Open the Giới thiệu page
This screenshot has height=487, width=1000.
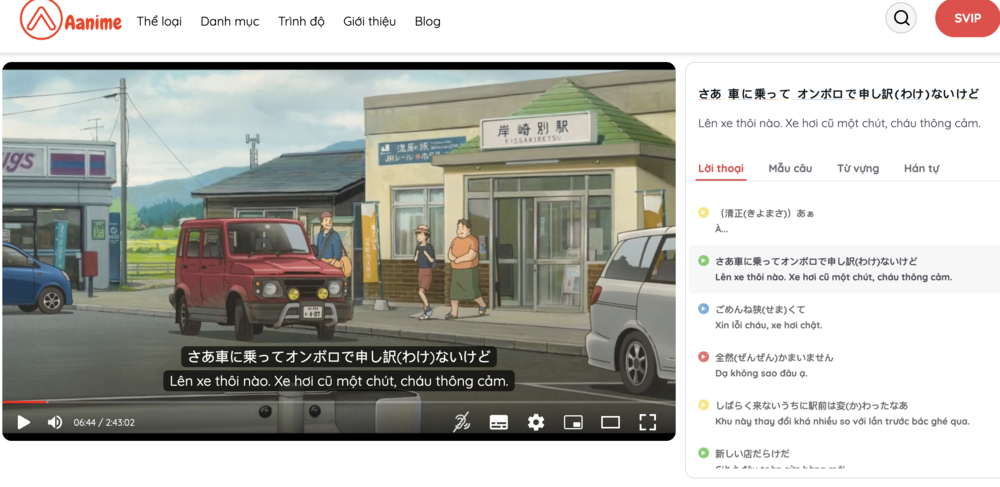tap(369, 21)
